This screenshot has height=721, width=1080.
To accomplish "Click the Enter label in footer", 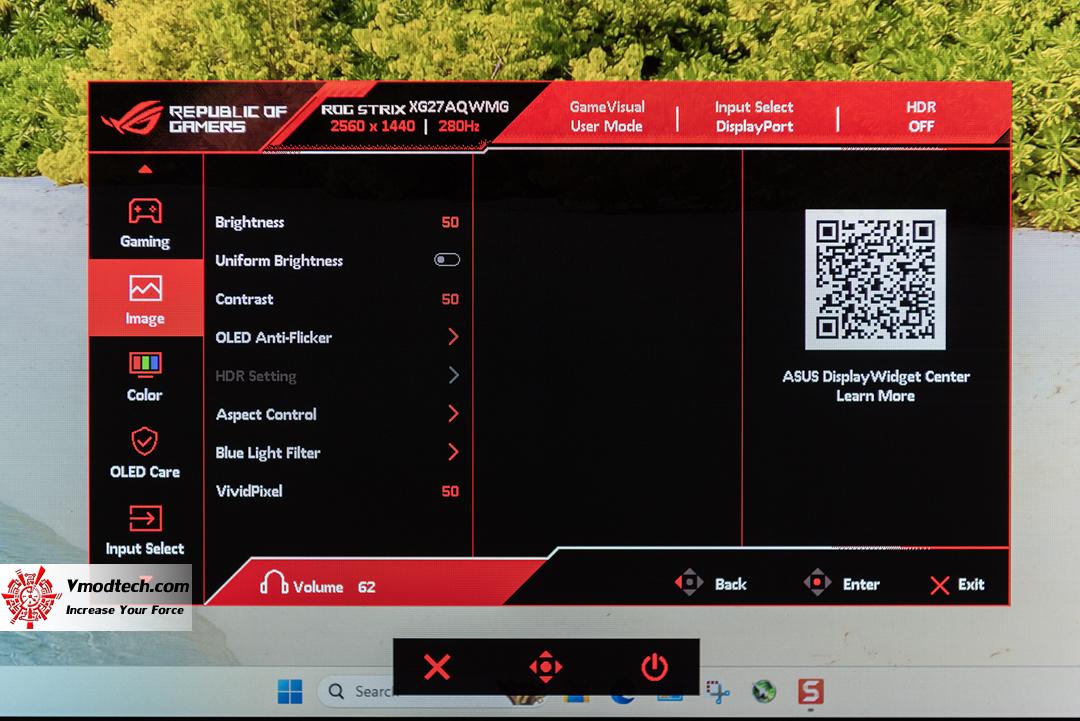I will click(x=861, y=584).
